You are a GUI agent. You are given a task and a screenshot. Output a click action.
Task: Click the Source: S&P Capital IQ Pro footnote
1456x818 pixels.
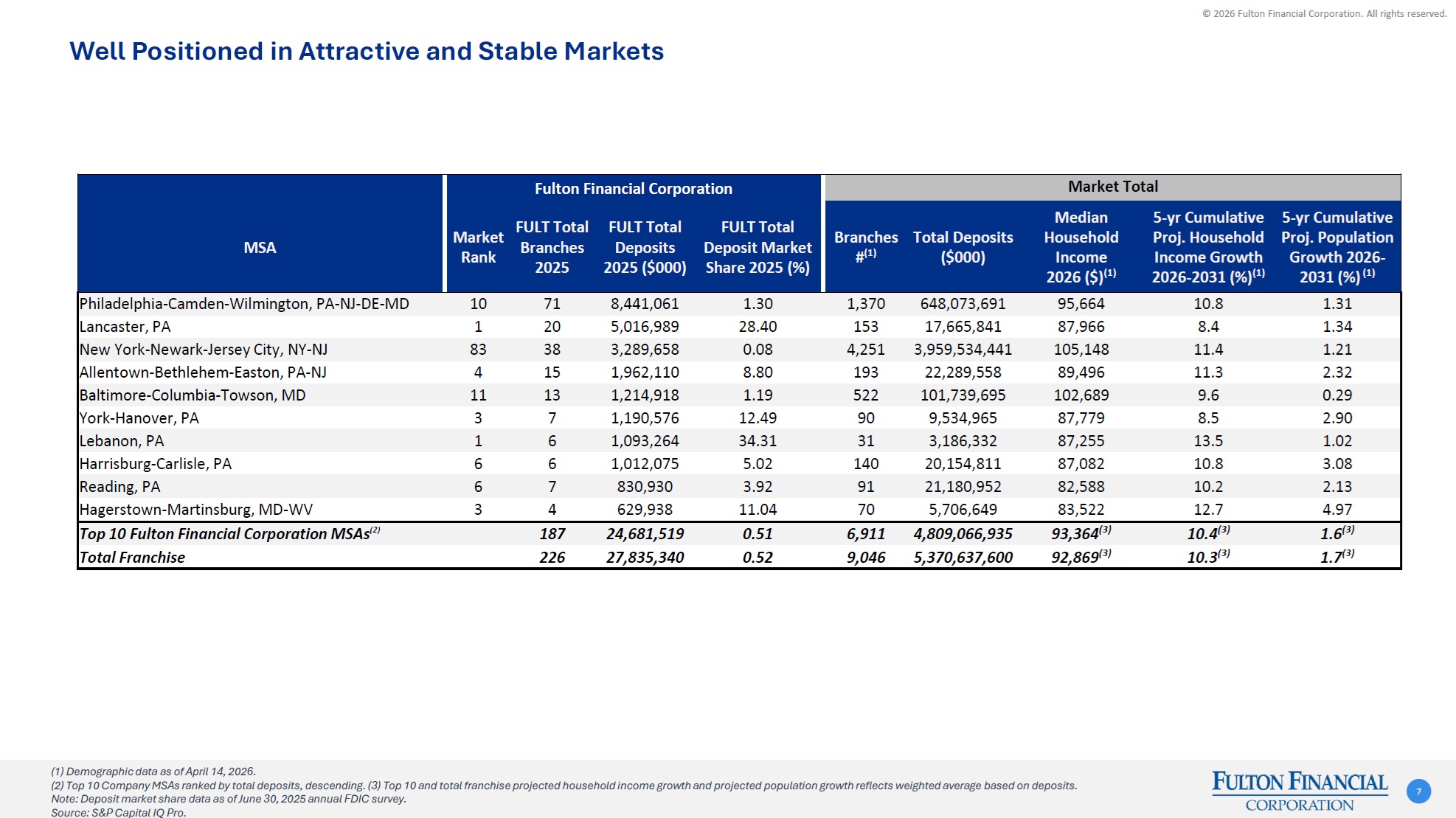pos(119,812)
